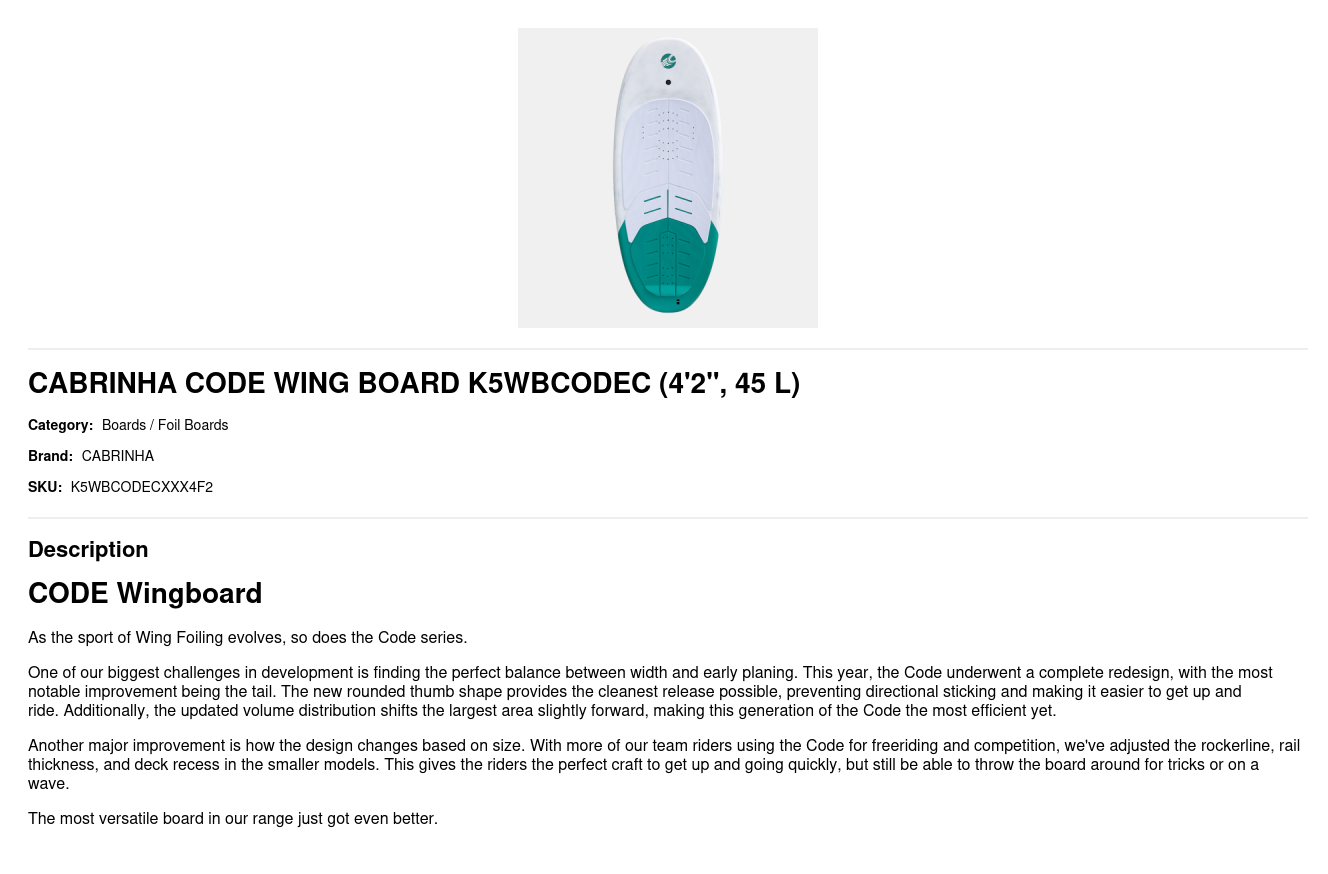Click the "most versatile board" closing sentence
The height and width of the screenshot is (874, 1328).
(233, 818)
